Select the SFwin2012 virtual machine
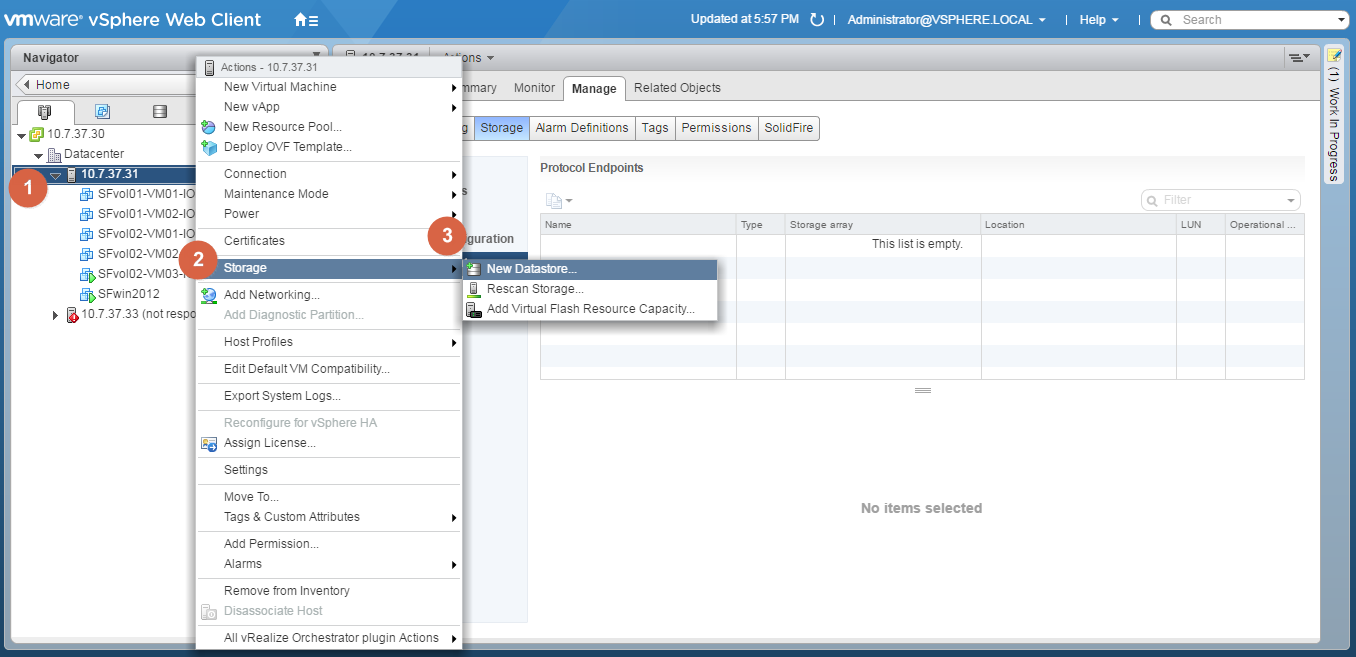The height and width of the screenshot is (657, 1356). click(128, 294)
